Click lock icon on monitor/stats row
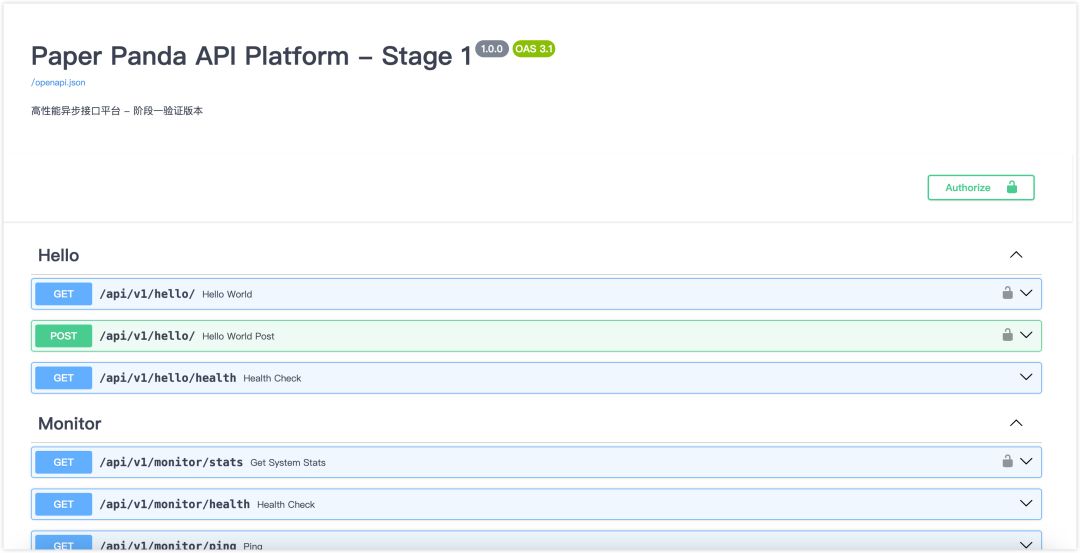The height and width of the screenshot is (553, 1080). click(1007, 461)
